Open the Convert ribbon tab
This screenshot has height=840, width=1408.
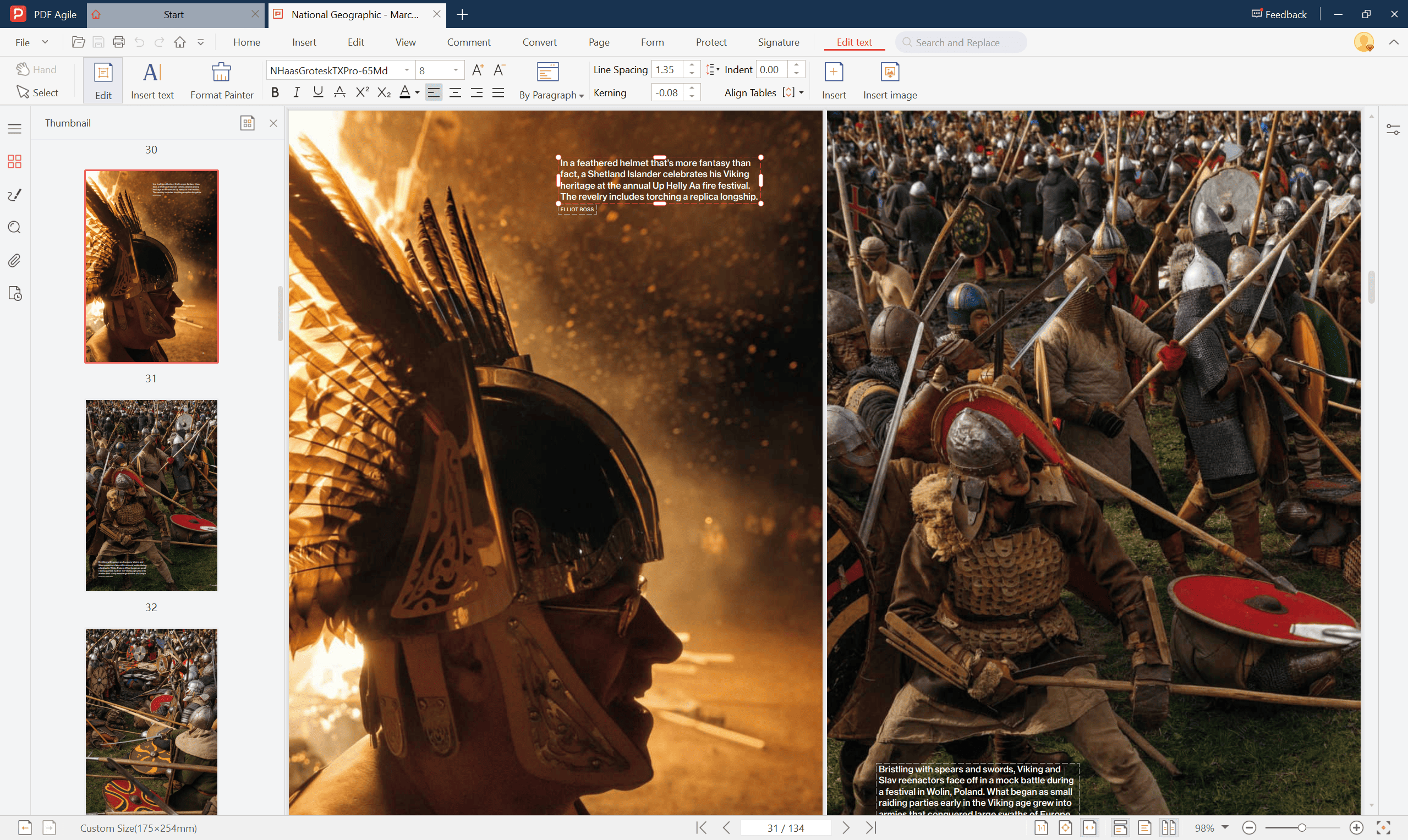[539, 42]
